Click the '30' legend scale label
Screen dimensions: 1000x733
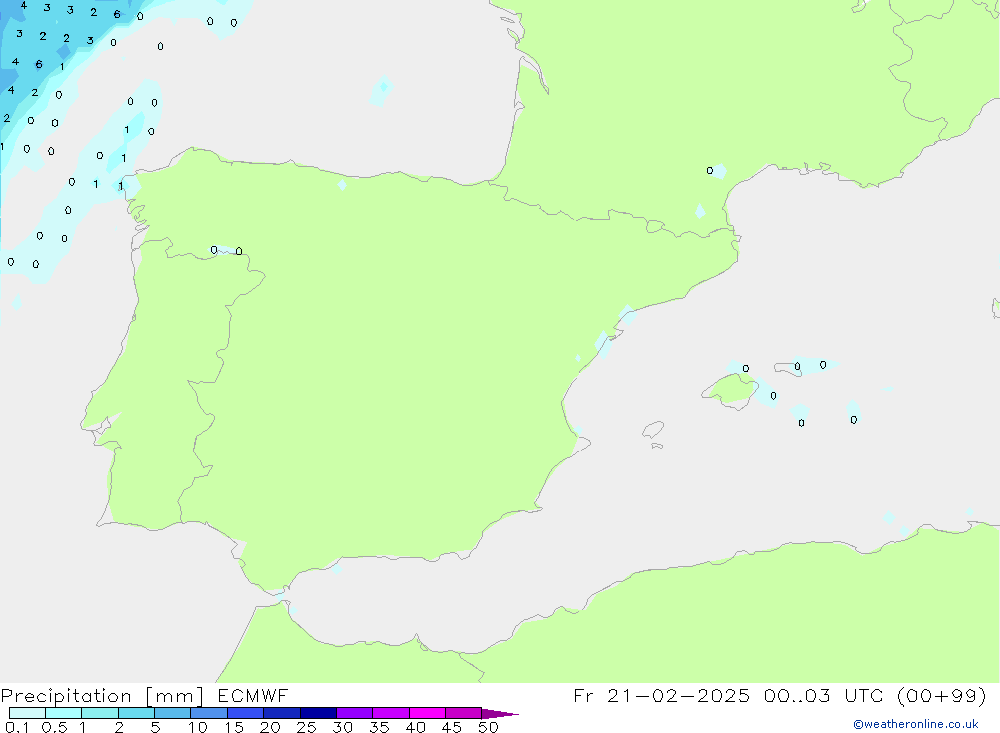pos(343,727)
